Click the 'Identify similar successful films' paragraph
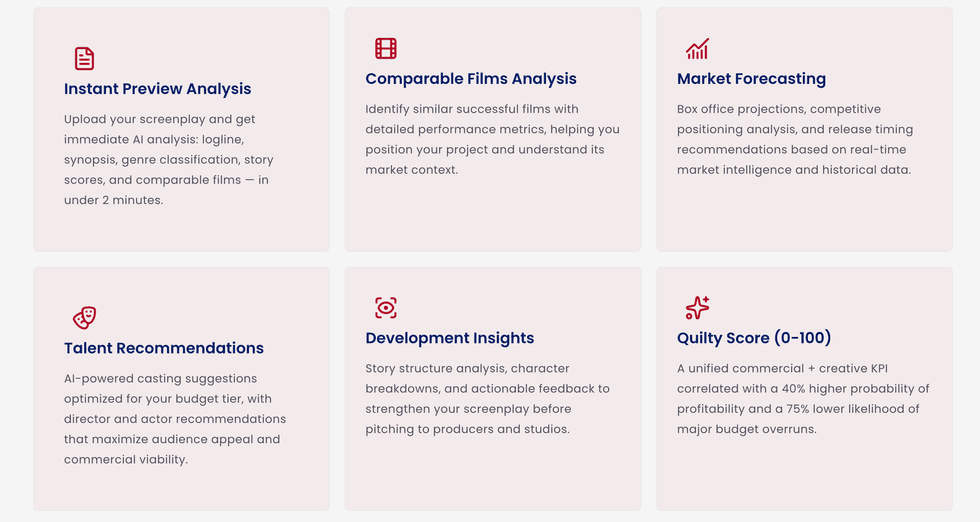 click(x=492, y=139)
